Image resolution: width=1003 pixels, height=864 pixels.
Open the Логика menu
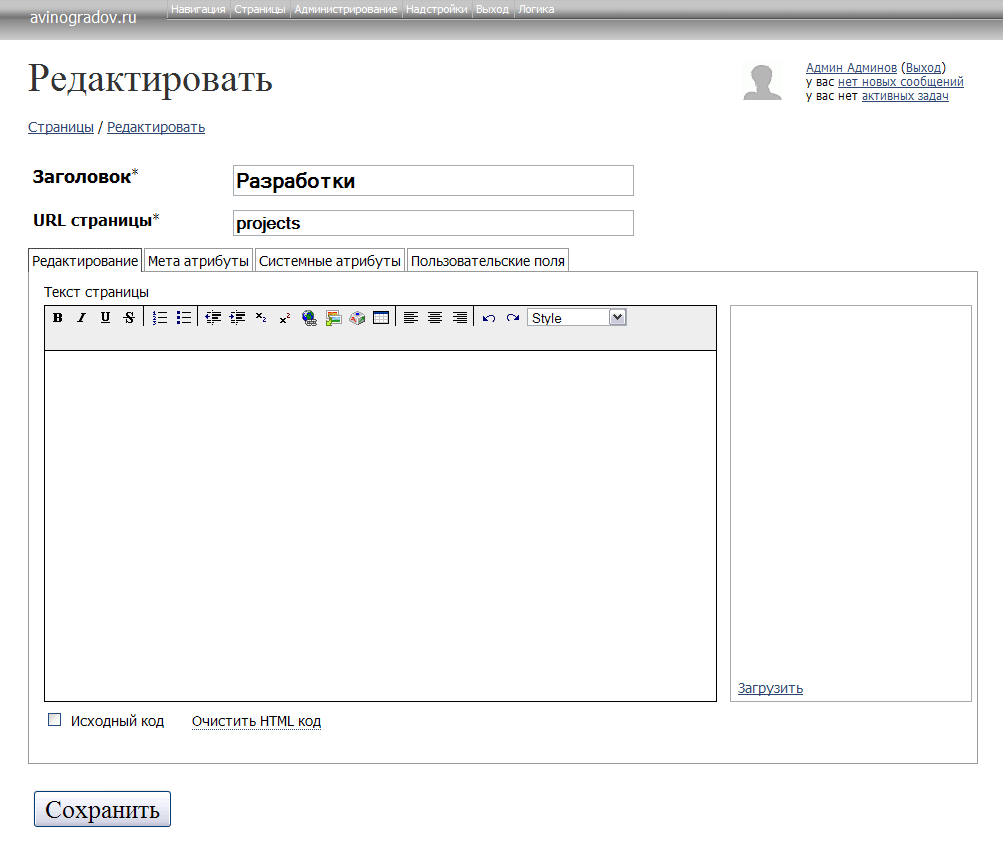point(536,10)
